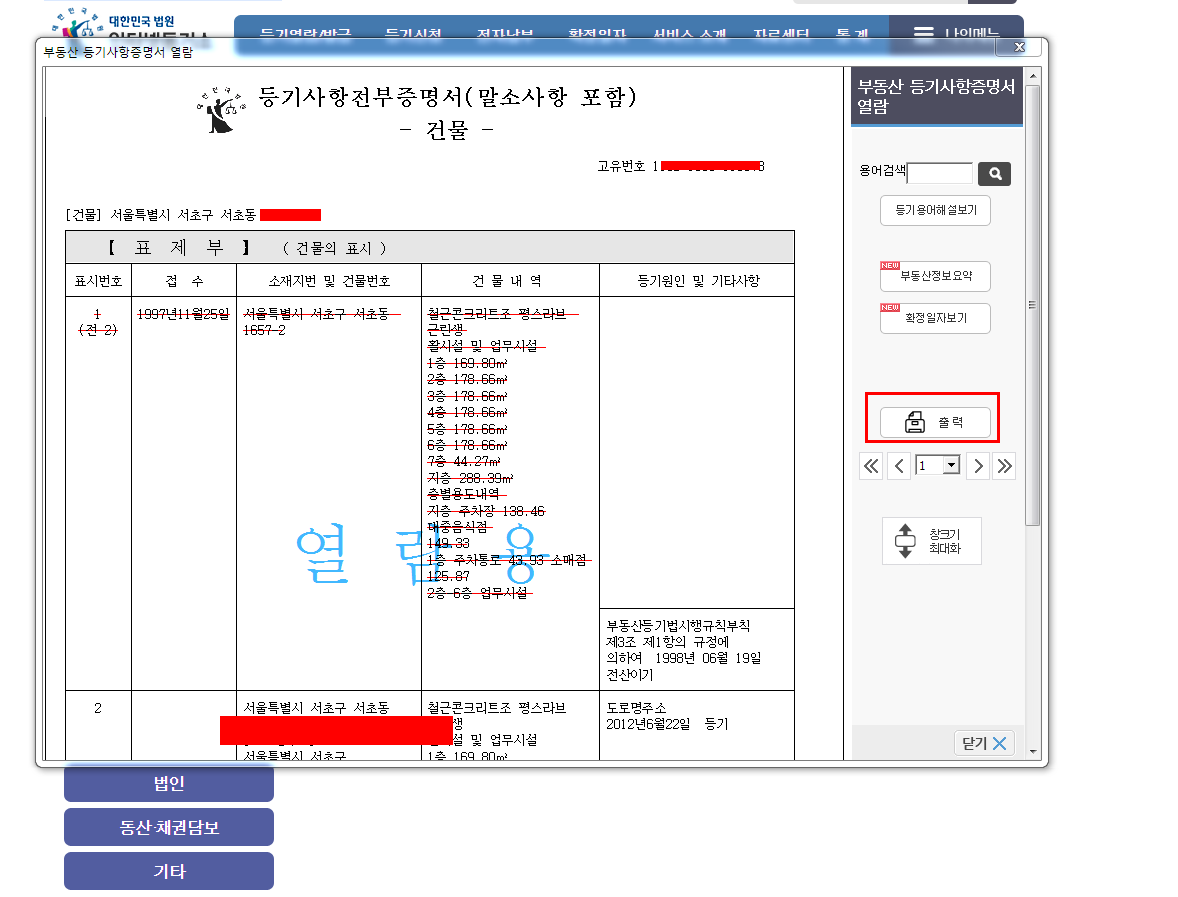
Task: Go to next page arrow
Action: (x=977, y=467)
